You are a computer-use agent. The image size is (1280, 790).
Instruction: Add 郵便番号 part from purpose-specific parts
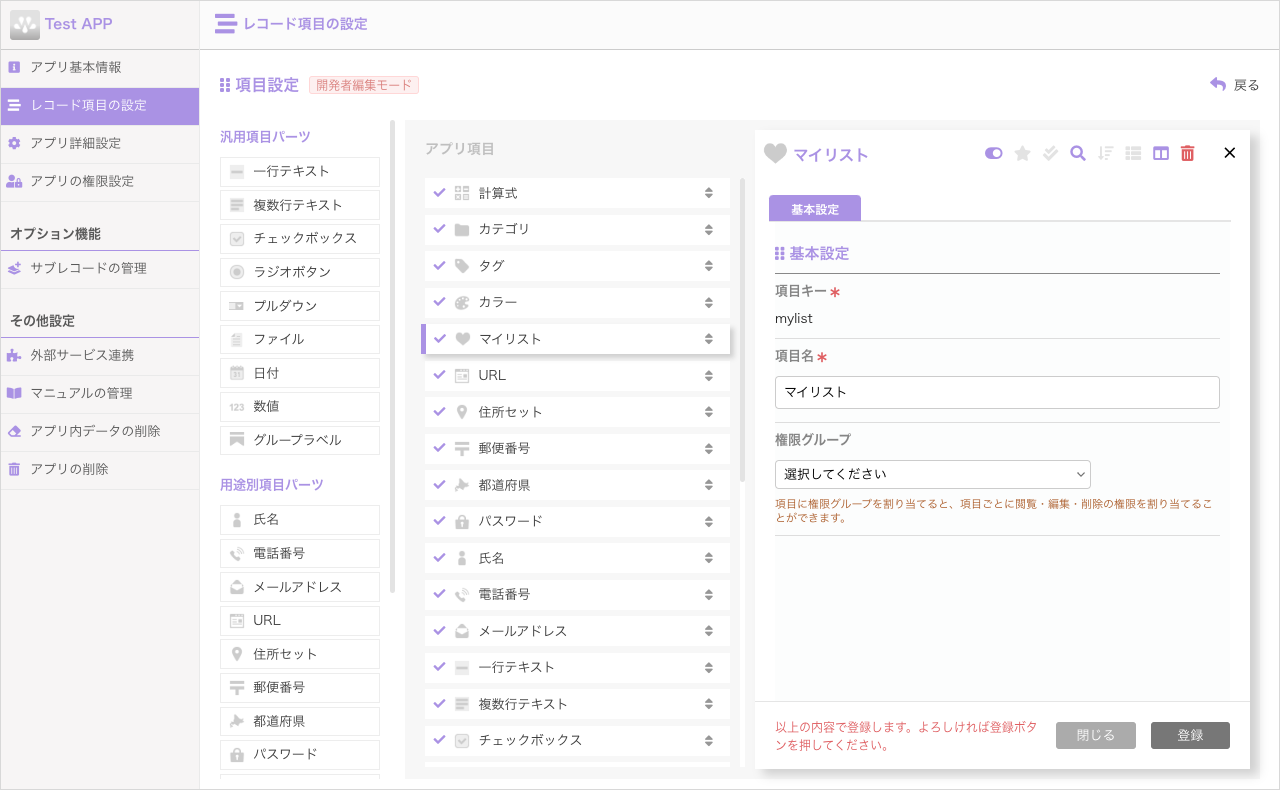[300, 687]
